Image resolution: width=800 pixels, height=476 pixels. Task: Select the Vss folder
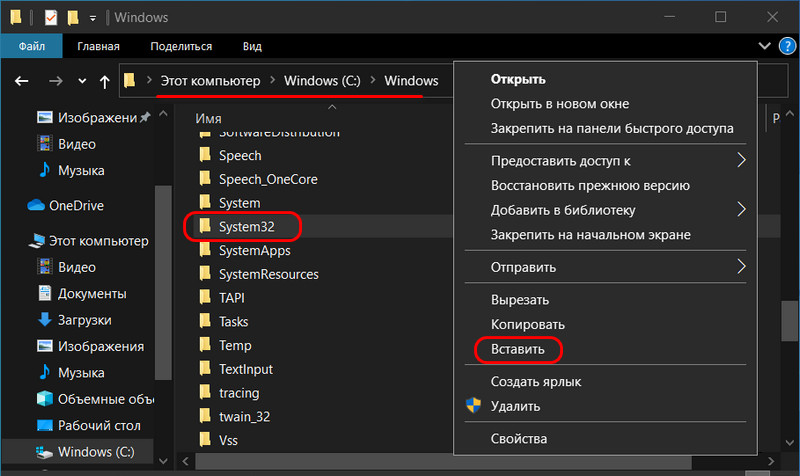[218, 440]
